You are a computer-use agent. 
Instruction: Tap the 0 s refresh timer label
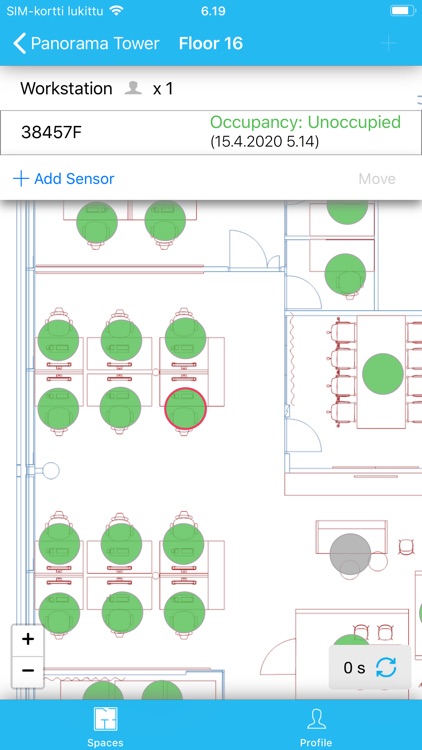pyautogui.click(x=355, y=668)
